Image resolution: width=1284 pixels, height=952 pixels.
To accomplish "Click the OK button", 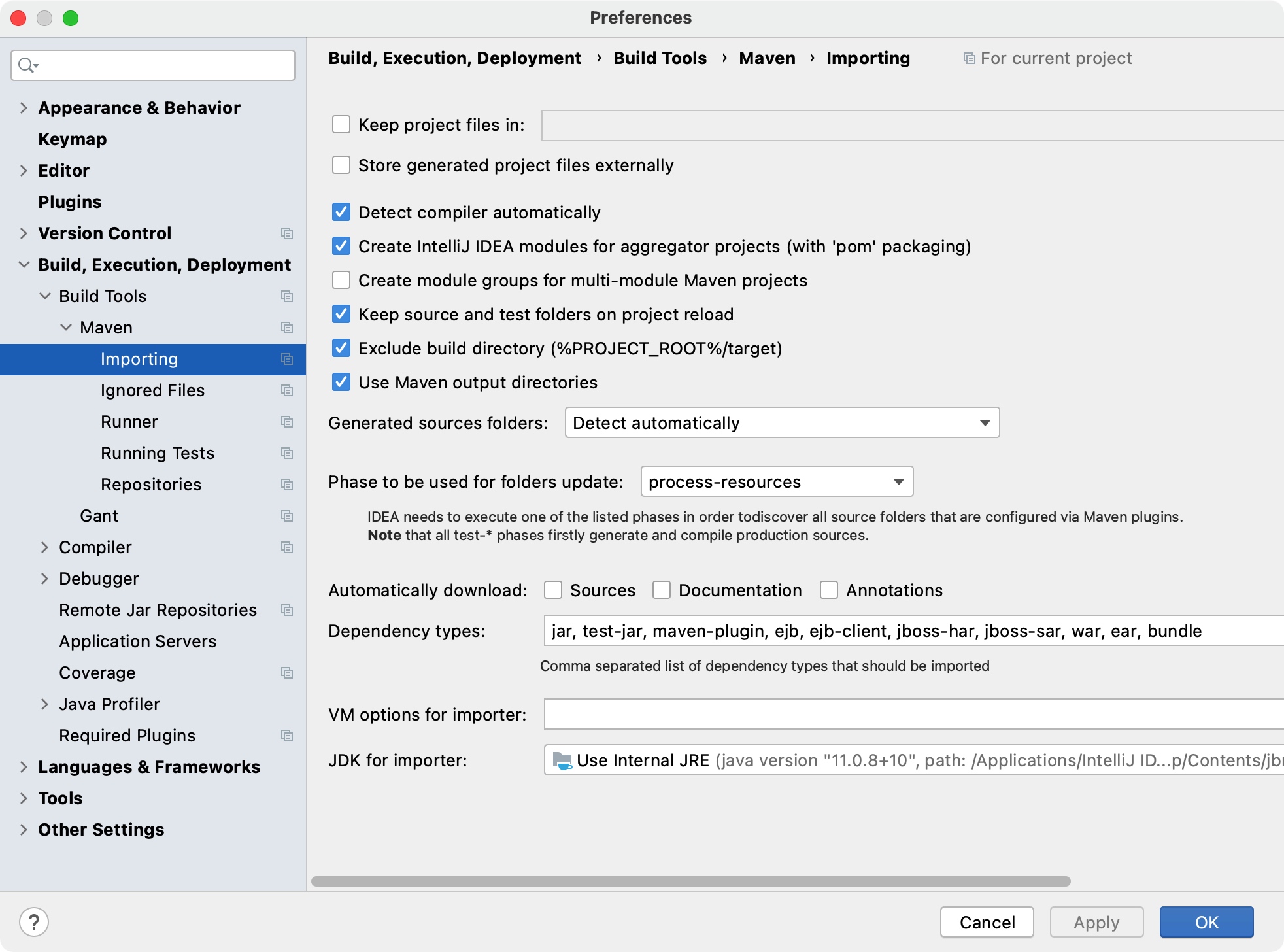I will point(1206,922).
